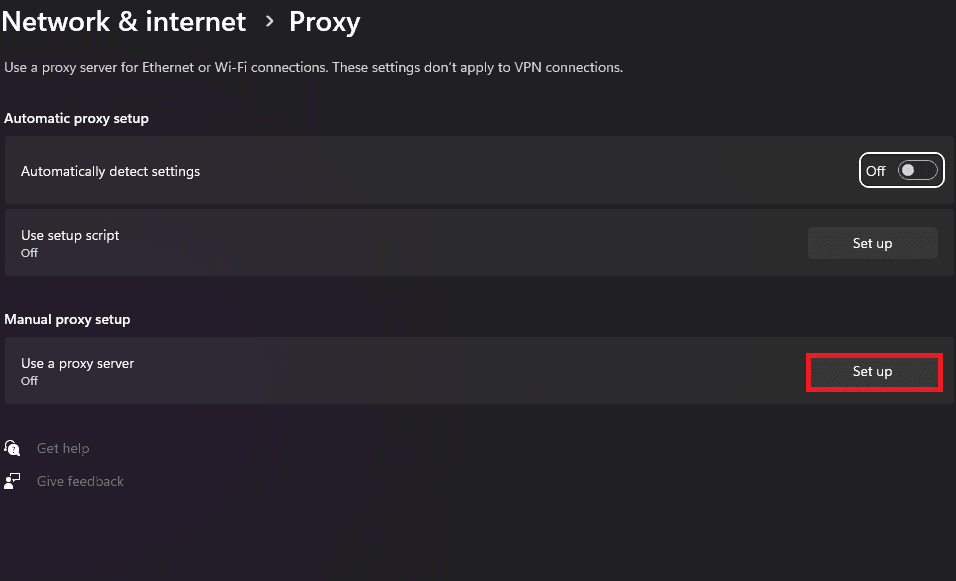Click the highlighted Set up button
Screen dimensions: 956x581
tap(873, 371)
